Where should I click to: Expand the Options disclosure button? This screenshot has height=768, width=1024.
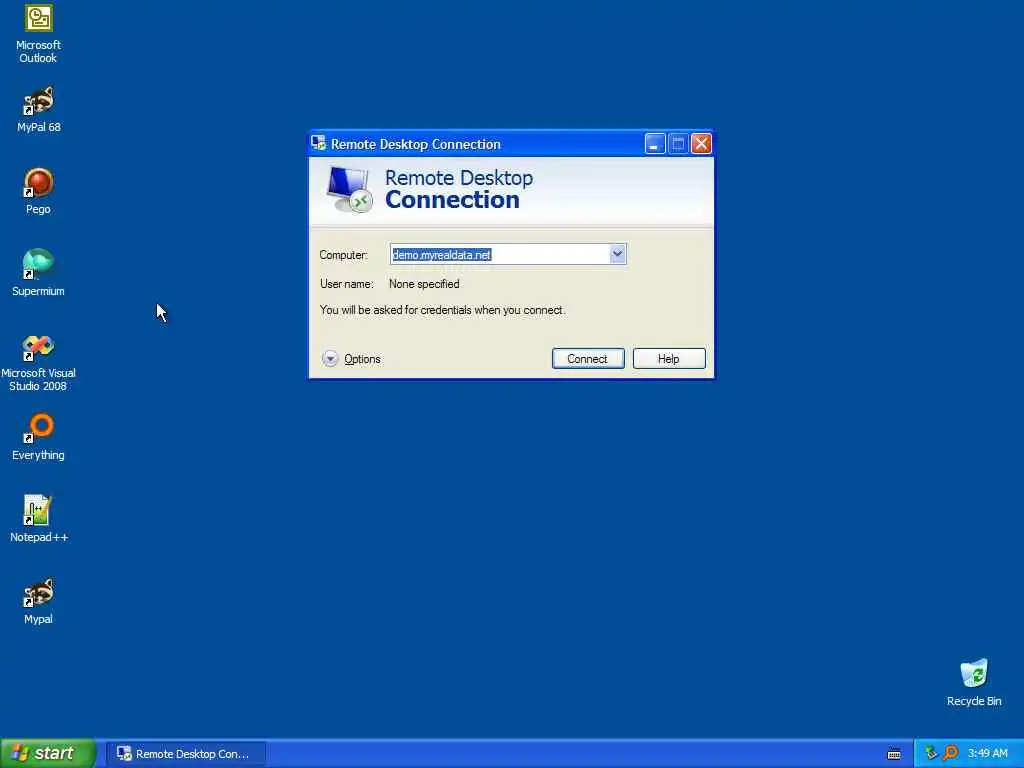tap(330, 359)
